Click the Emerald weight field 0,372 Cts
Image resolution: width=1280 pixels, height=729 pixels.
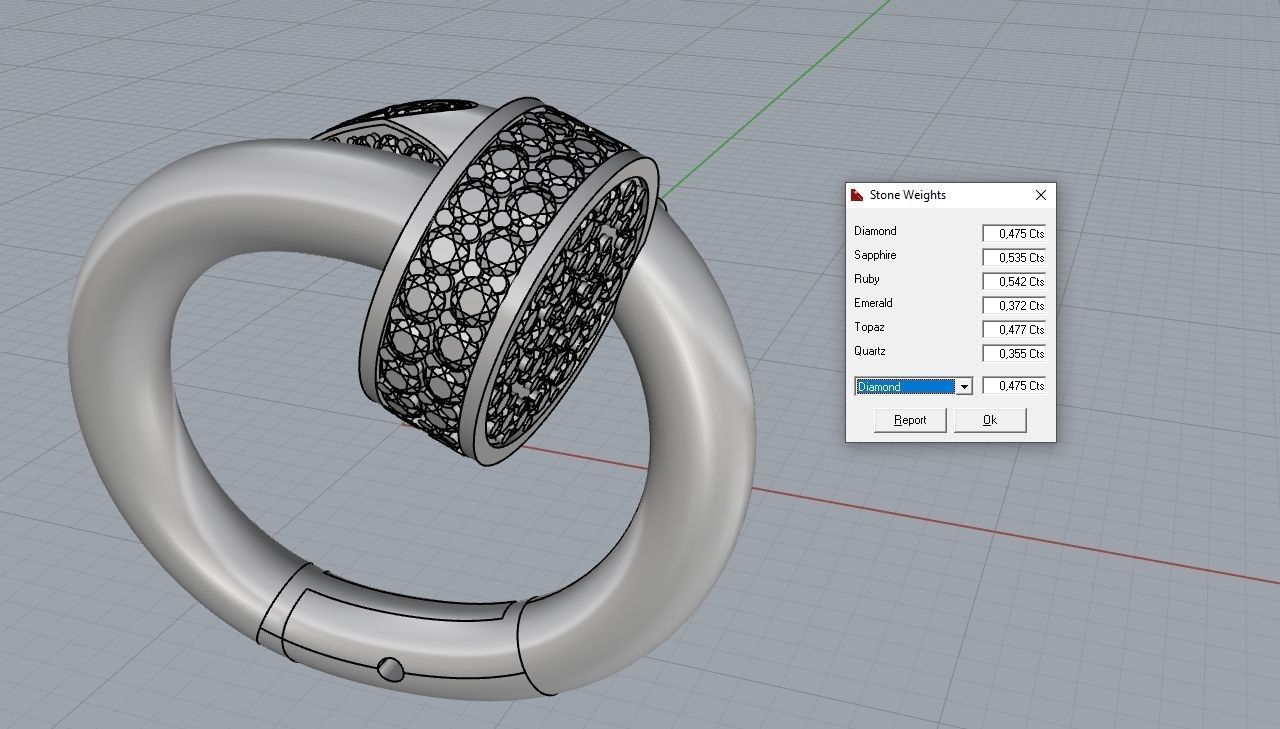1014,305
